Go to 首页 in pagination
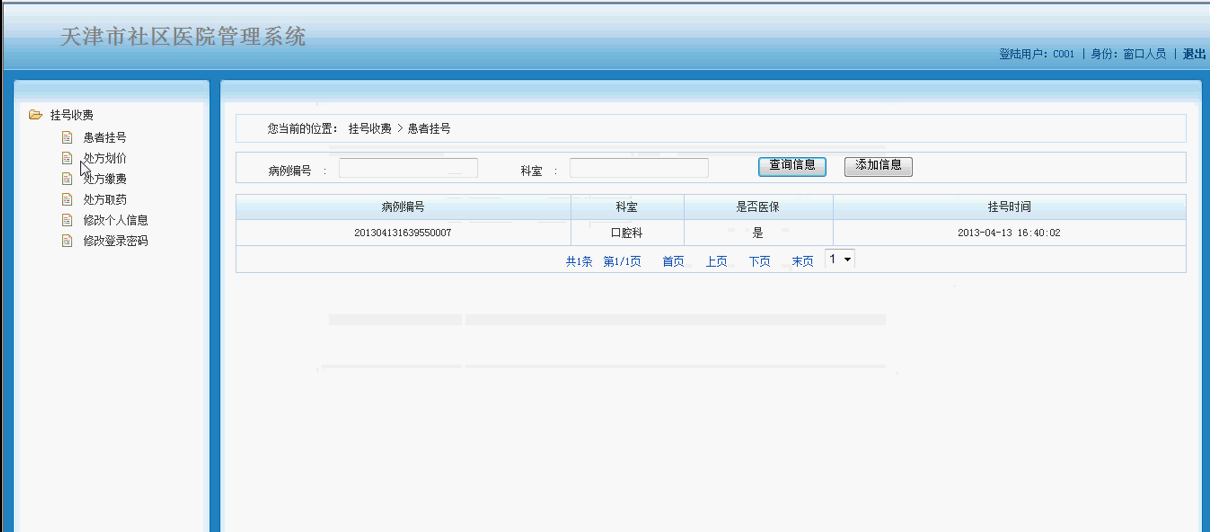The width and height of the screenshot is (1210, 532). (x=673, y=261)
